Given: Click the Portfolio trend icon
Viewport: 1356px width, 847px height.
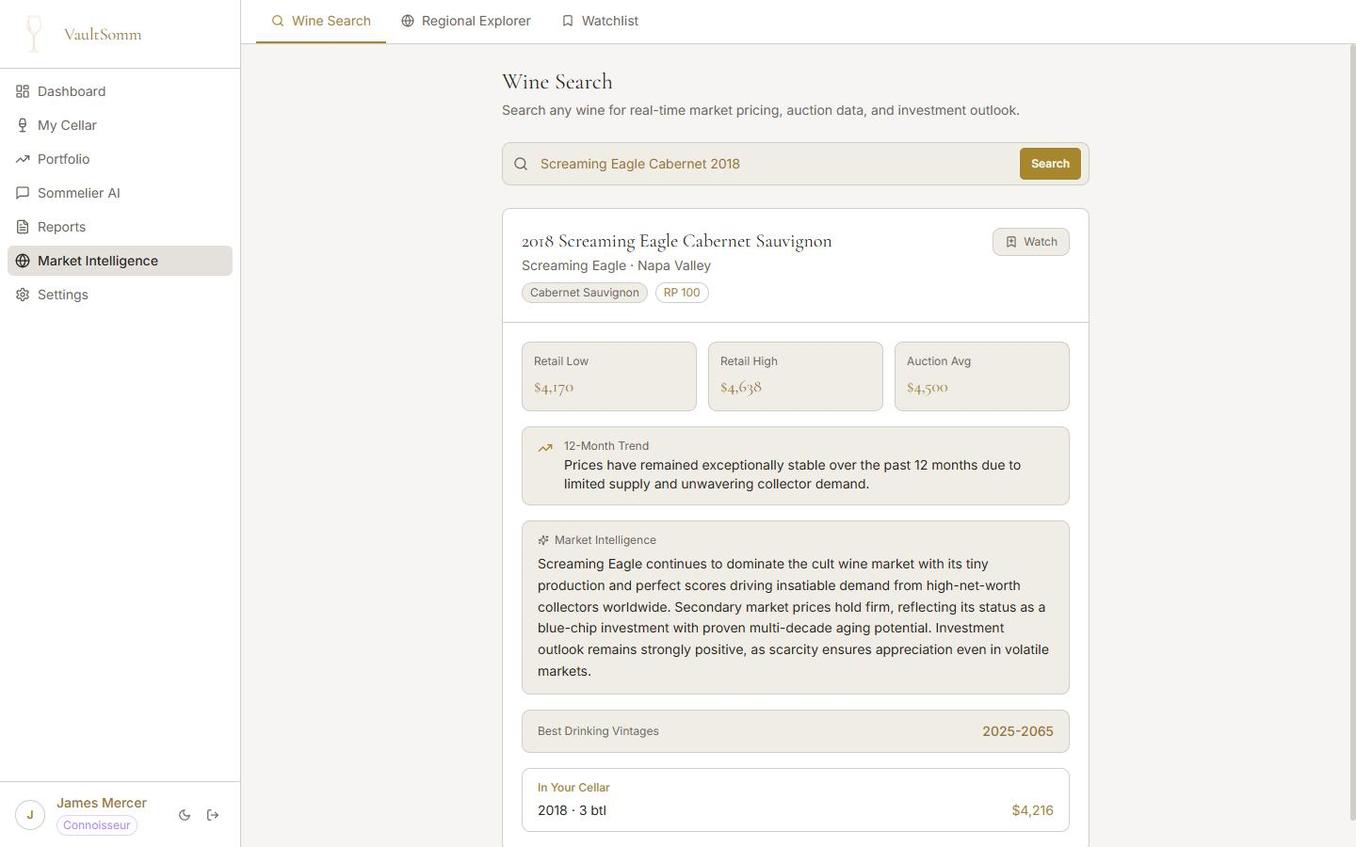Looking at the screenshot, I should tap(22, 159).
